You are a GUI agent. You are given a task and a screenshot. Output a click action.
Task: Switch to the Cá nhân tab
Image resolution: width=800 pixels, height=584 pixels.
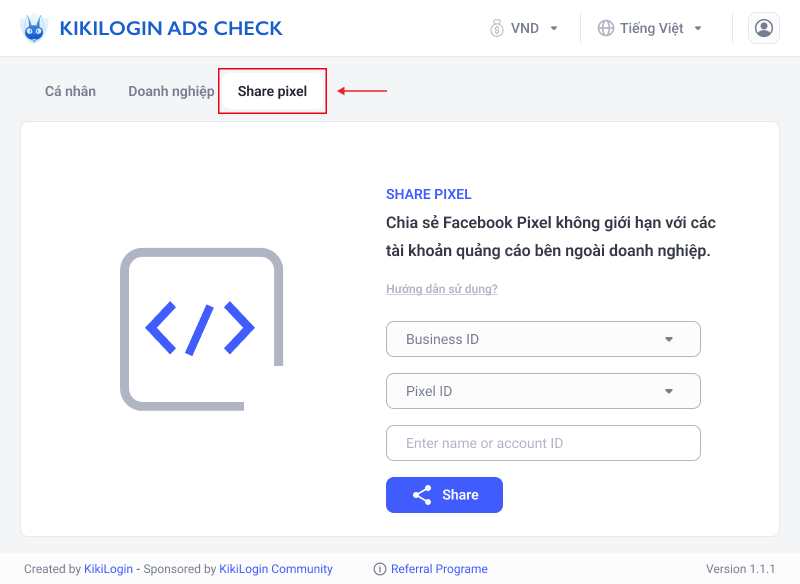[70, 91]
